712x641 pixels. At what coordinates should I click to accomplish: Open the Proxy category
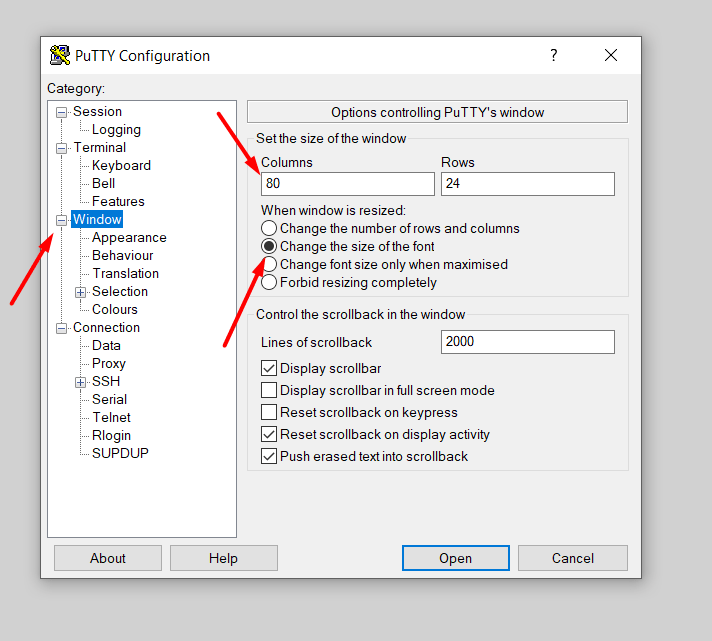coord(109,363)
